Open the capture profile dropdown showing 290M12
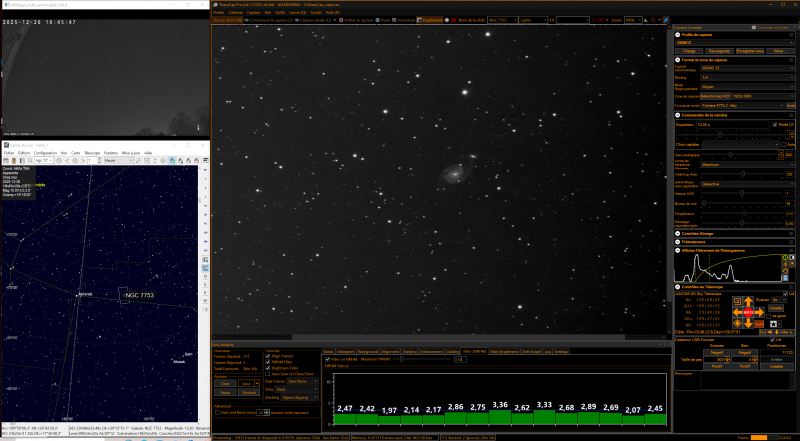Screen dimensions: 800x441 (x=735, y=43)
